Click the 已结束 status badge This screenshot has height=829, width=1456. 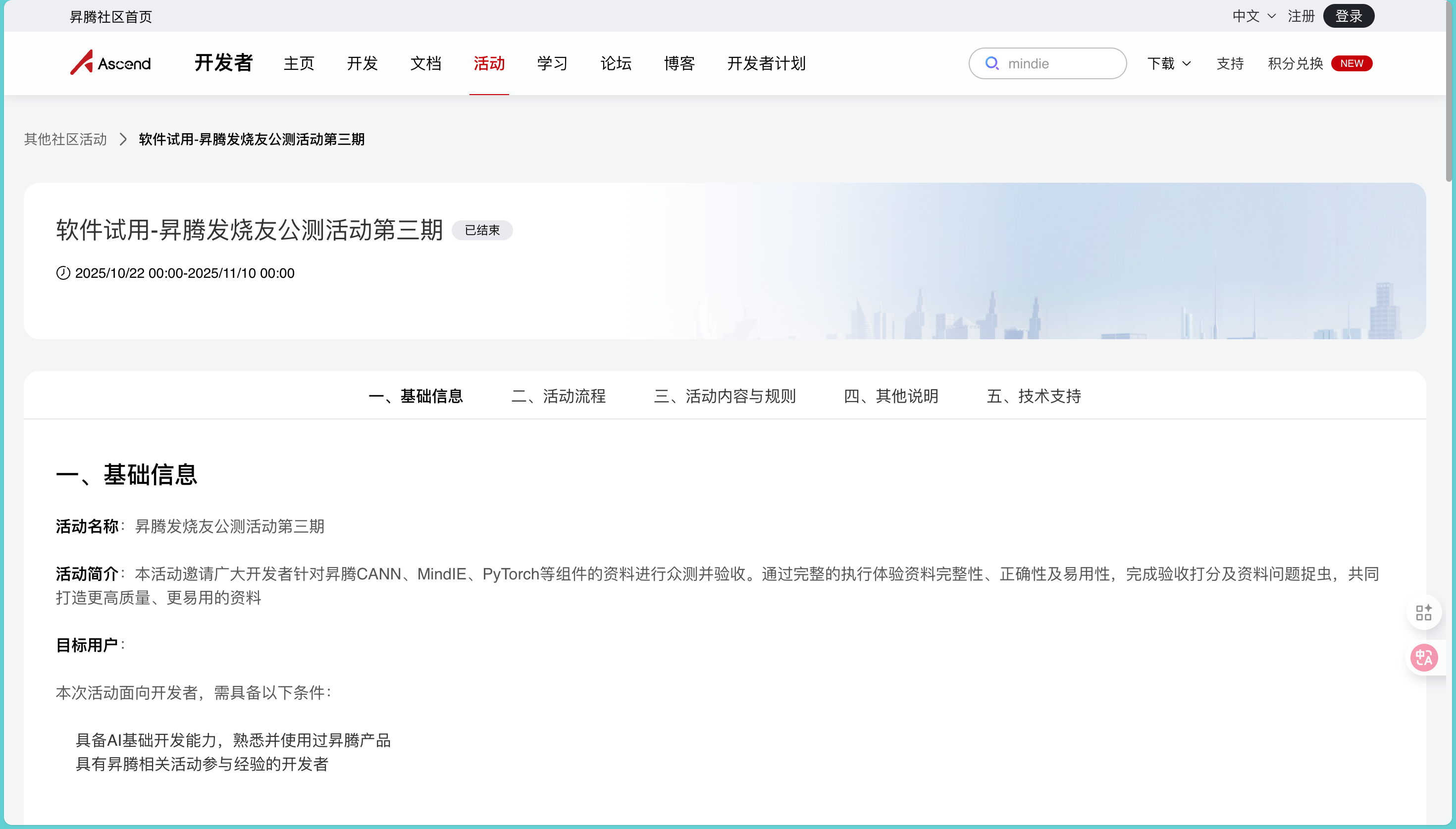pyautogui.click(x=482, y=231)
